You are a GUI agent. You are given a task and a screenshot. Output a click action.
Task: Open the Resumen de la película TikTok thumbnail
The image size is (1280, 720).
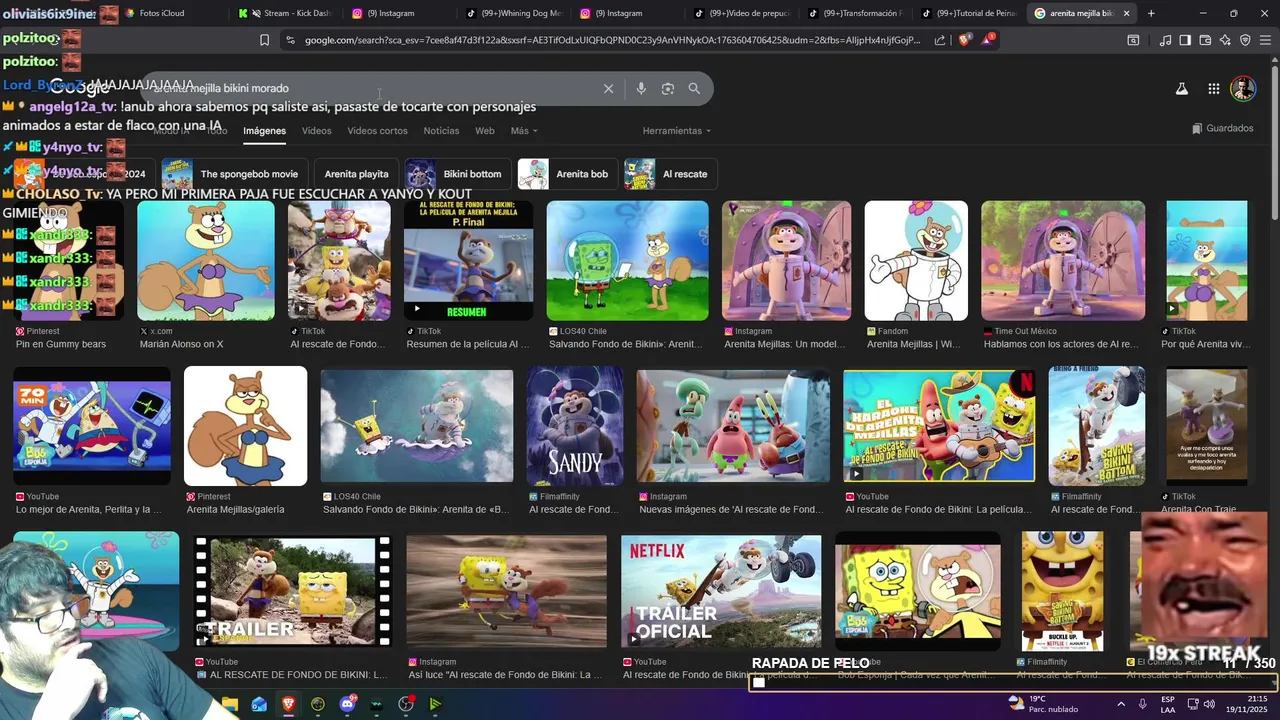[x=468, y=261]
